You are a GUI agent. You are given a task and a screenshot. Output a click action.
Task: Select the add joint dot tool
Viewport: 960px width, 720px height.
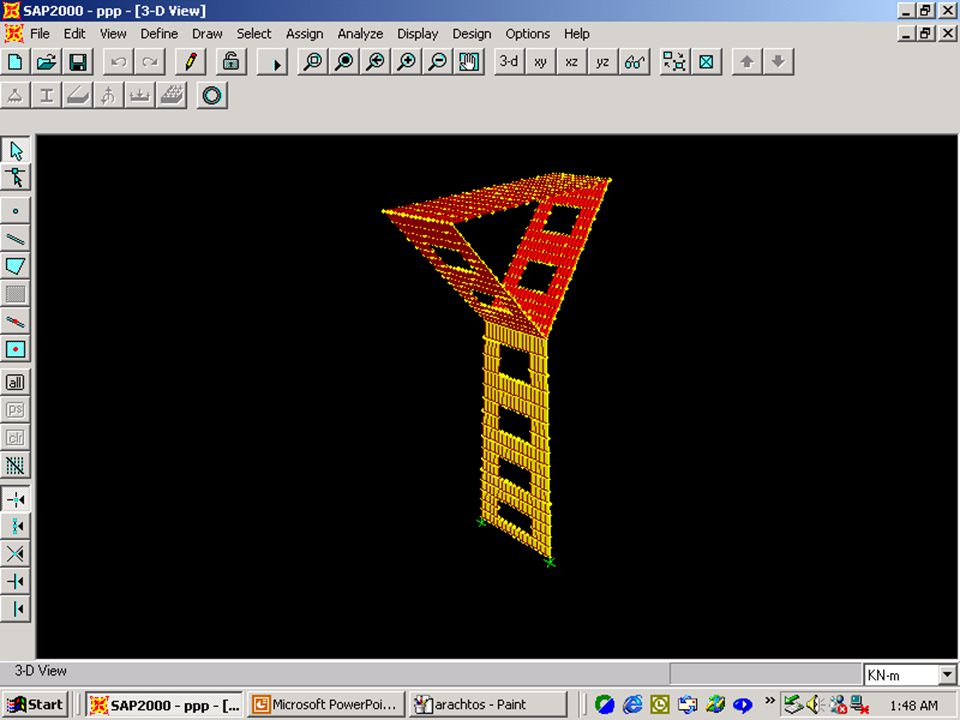15,211
